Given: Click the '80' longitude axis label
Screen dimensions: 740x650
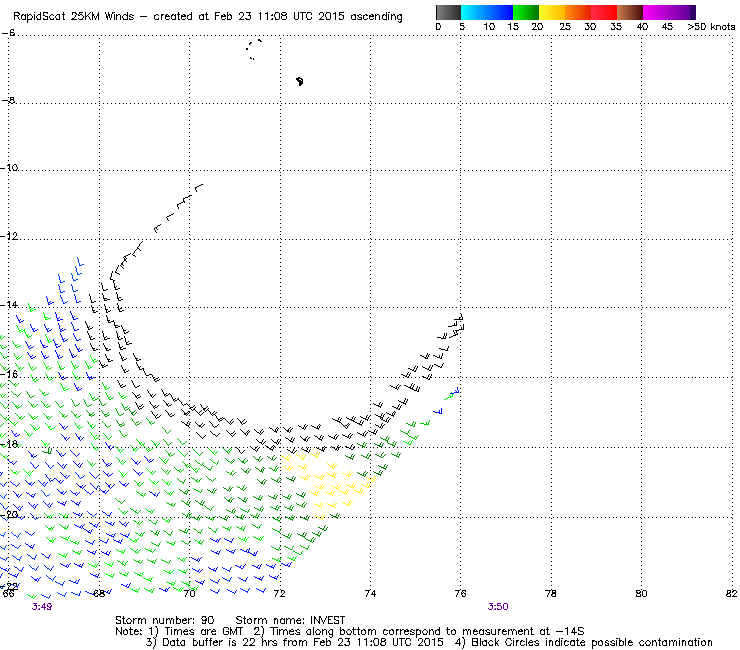Looking at the screenshot, I should [641, 594].
